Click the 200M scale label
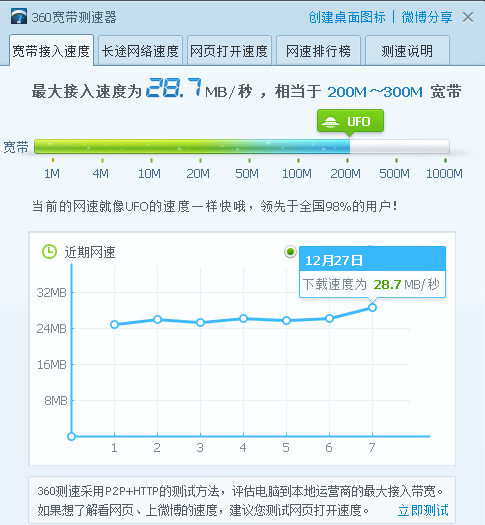 coord(345,173)
